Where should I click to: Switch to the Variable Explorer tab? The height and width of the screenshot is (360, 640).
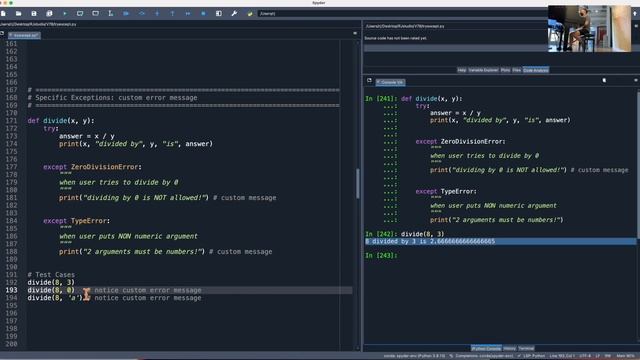pyautogui.click(x=483, y=70)
